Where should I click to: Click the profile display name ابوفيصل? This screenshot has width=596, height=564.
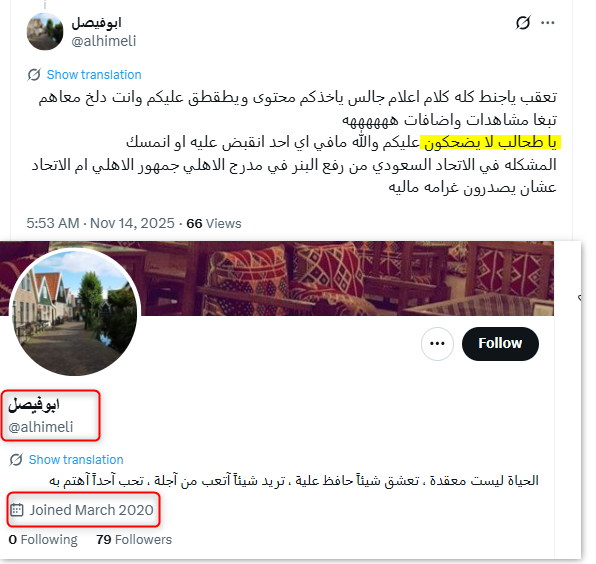click(x=34, y=404)
